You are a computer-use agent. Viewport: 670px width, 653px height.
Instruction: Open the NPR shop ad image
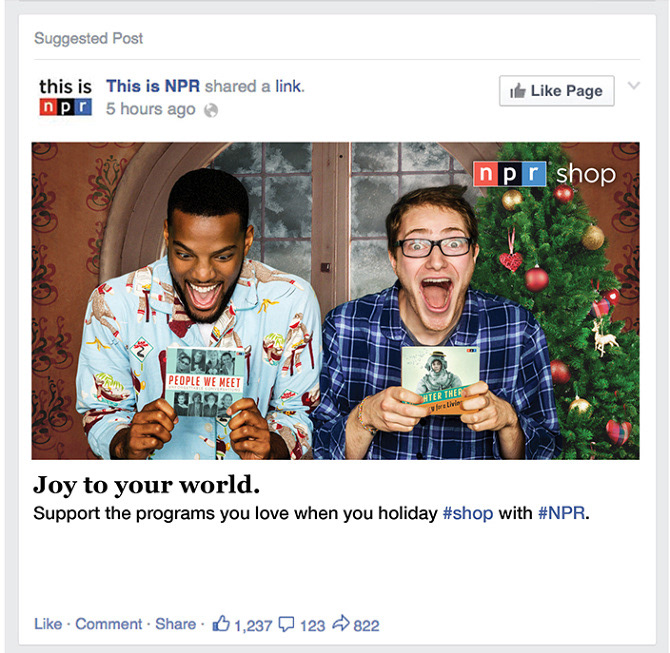[335, 301]
